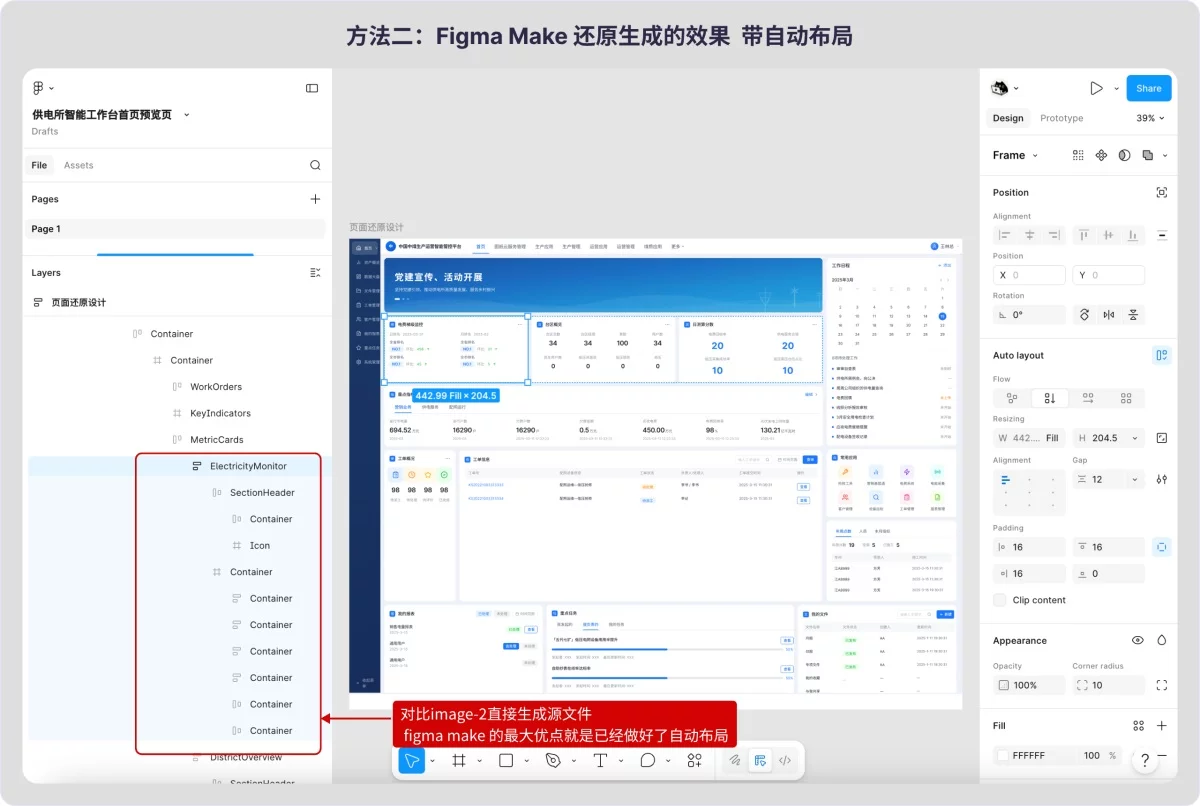
Task: Open the blend mode droplet icon
Action: 1161,640
